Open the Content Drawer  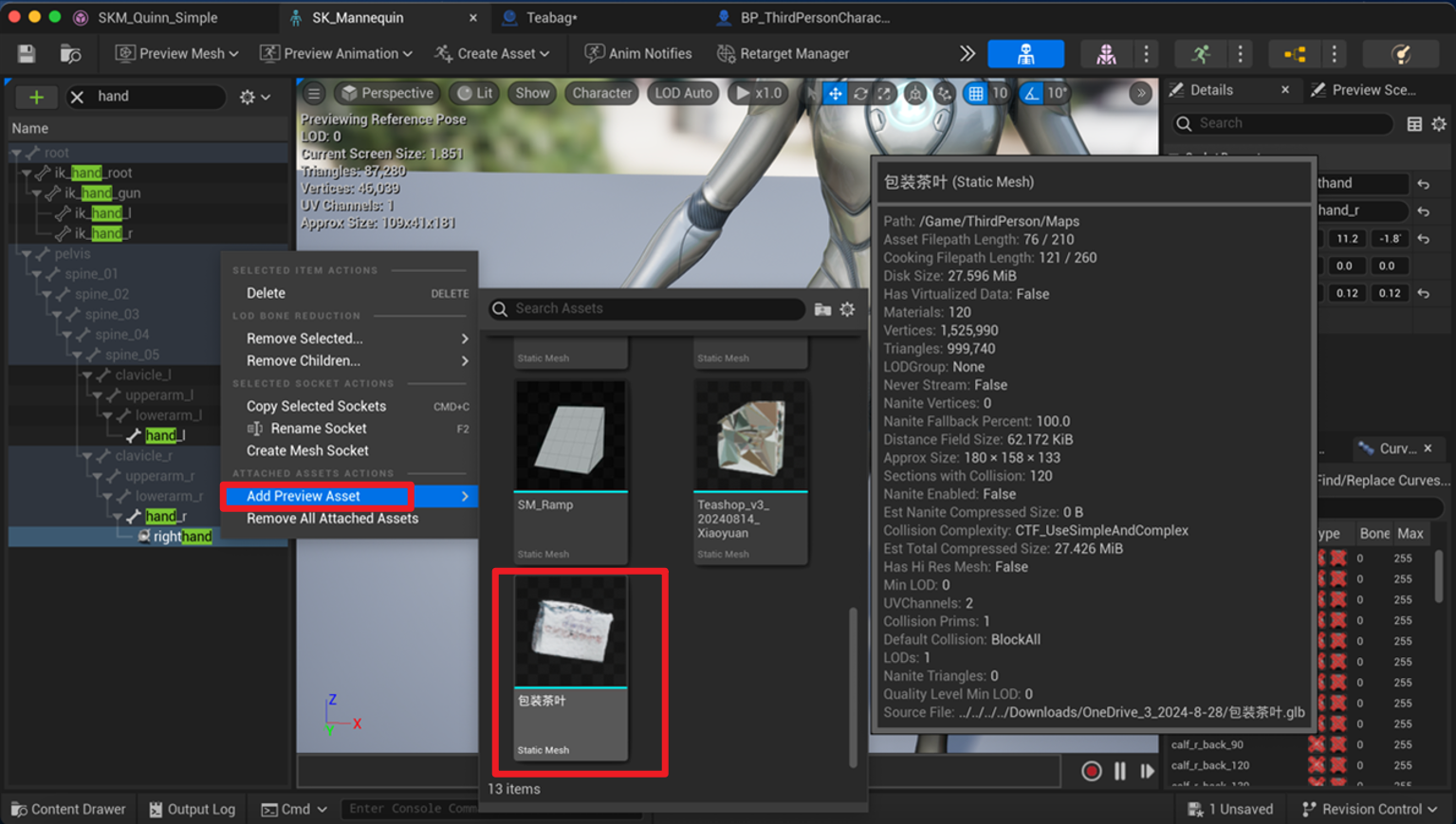pyautogui.click(x=67, y=809)
